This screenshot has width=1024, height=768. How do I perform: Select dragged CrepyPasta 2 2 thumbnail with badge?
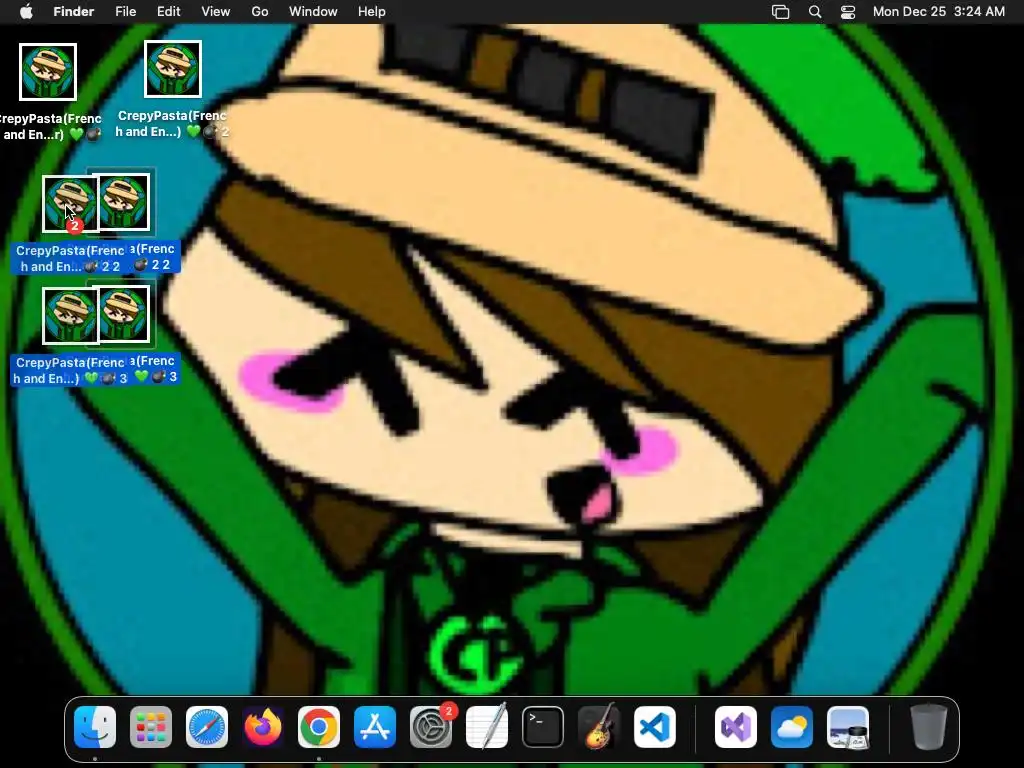71,204
